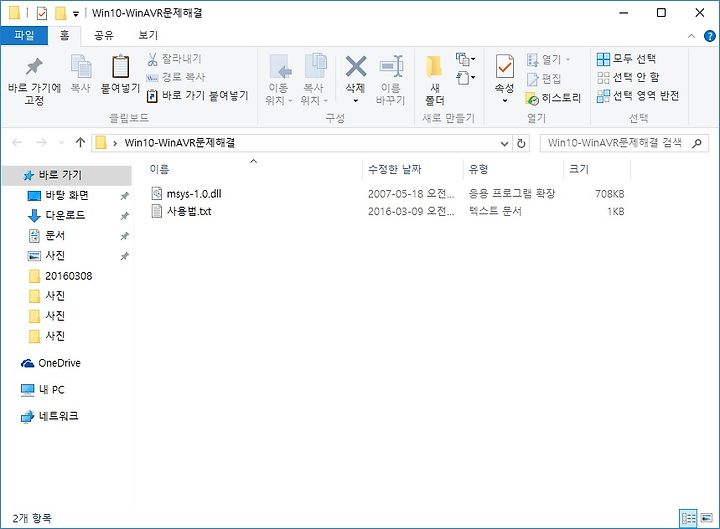Select 잘라내기 (Cut) scissors command
The image size is (720, 529).
pos(175,59)
